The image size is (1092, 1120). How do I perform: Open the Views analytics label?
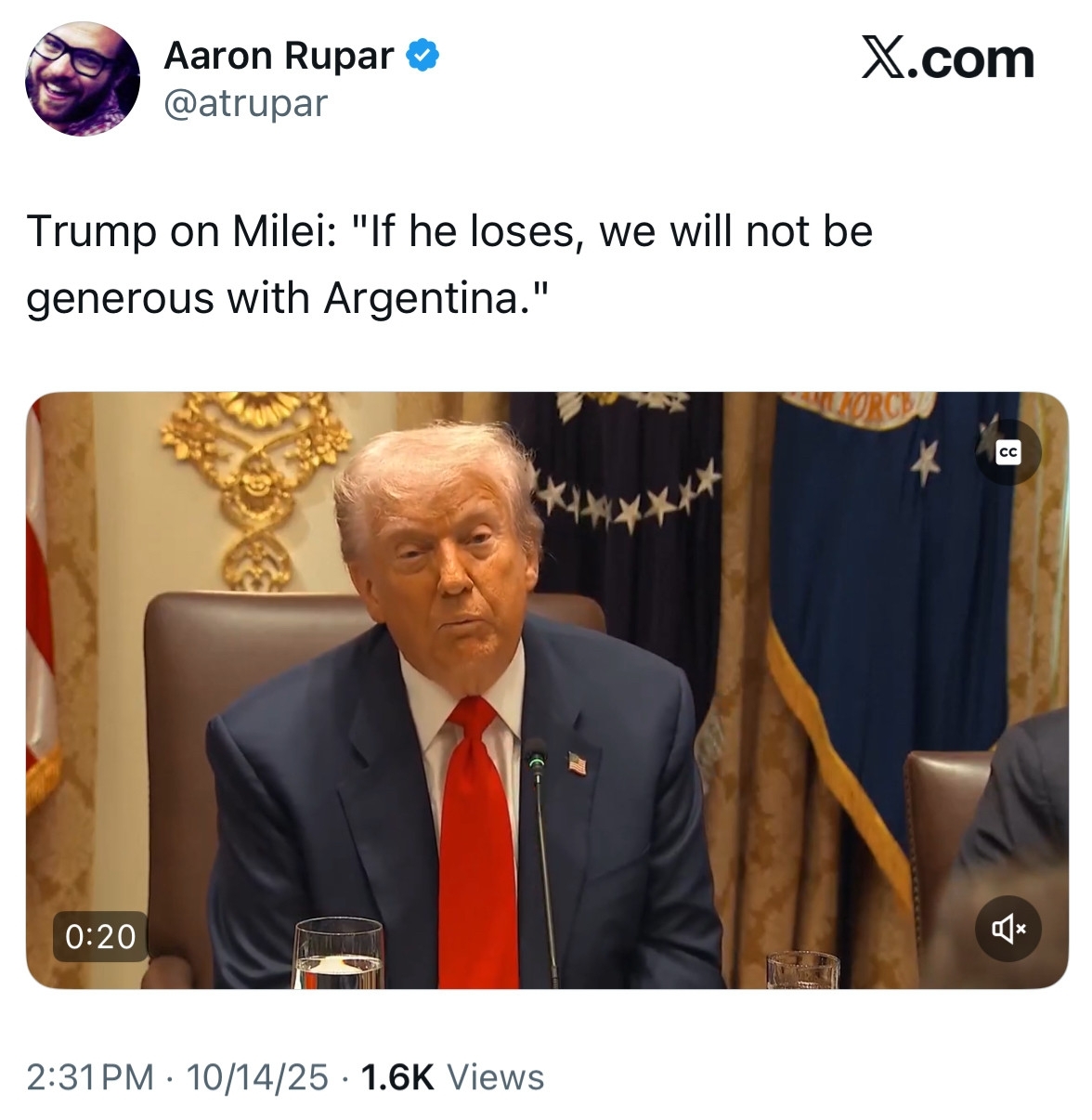point(495,1076)
